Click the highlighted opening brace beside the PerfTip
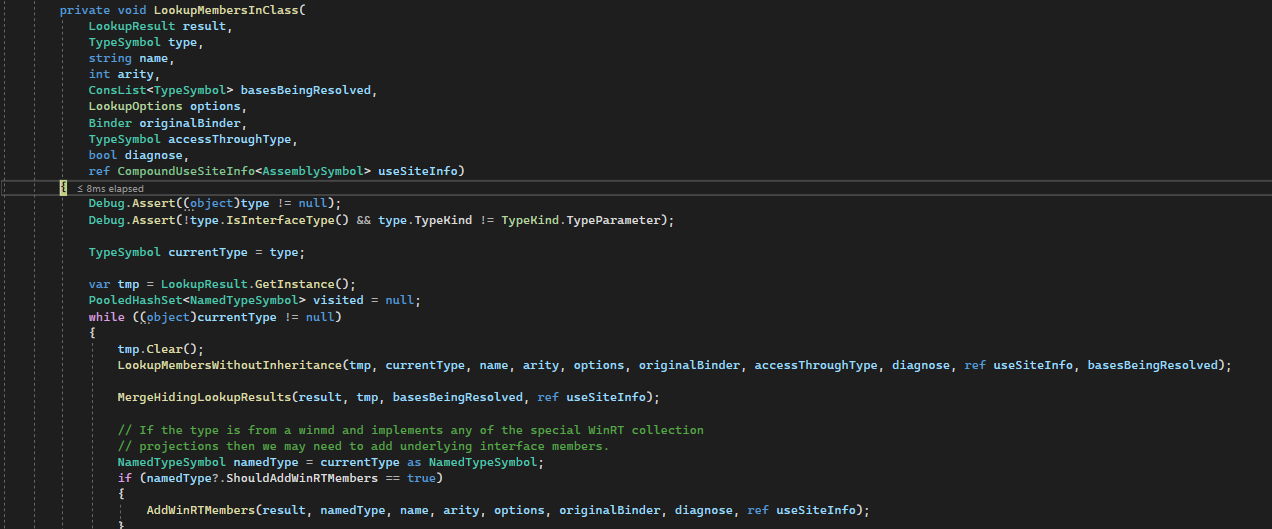1272x529 pixels. [x=63, y=188]
